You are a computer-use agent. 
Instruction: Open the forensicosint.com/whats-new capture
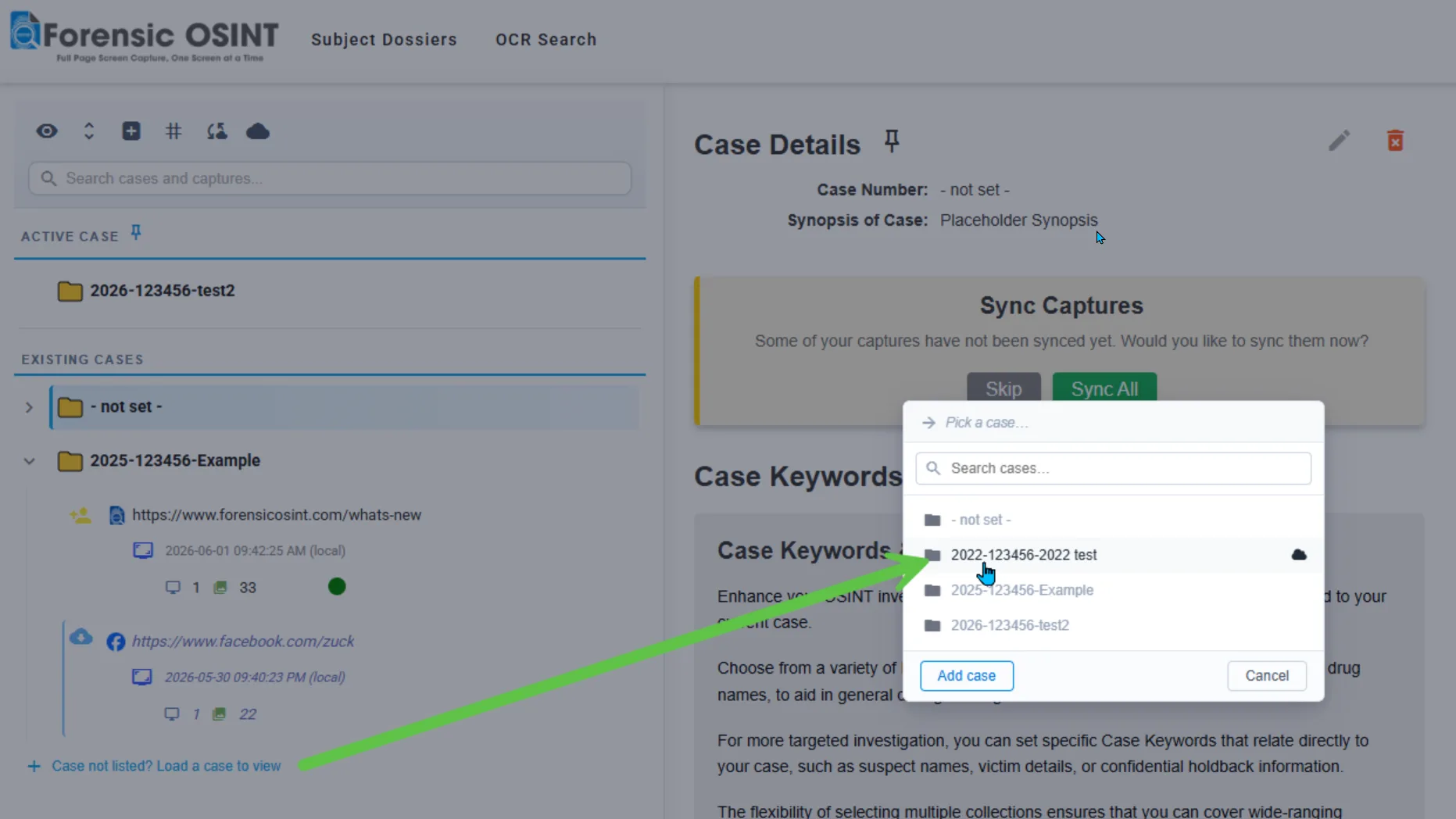277,515
